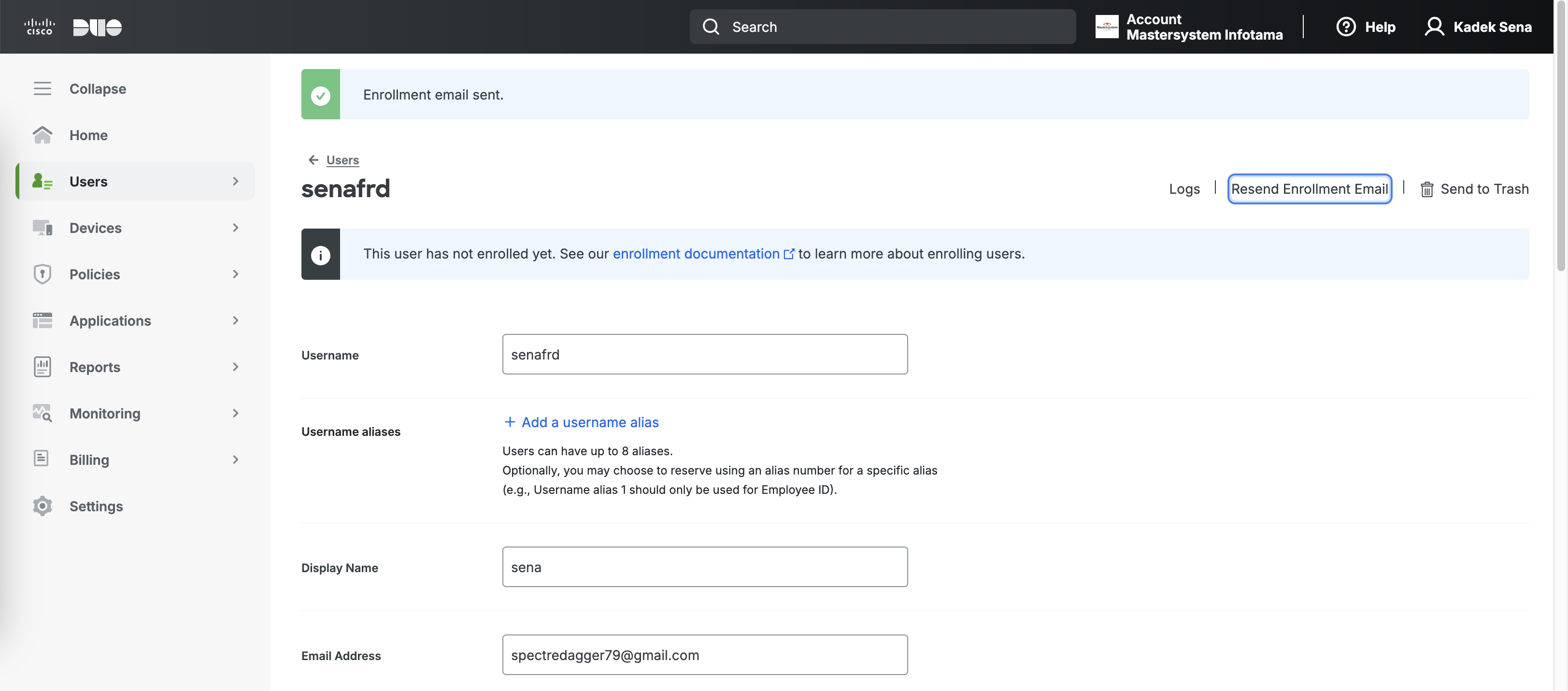Viewport: 1568px width, 691px height.
Task: Expand the Users menu chevron
Action: click(236, 181)
